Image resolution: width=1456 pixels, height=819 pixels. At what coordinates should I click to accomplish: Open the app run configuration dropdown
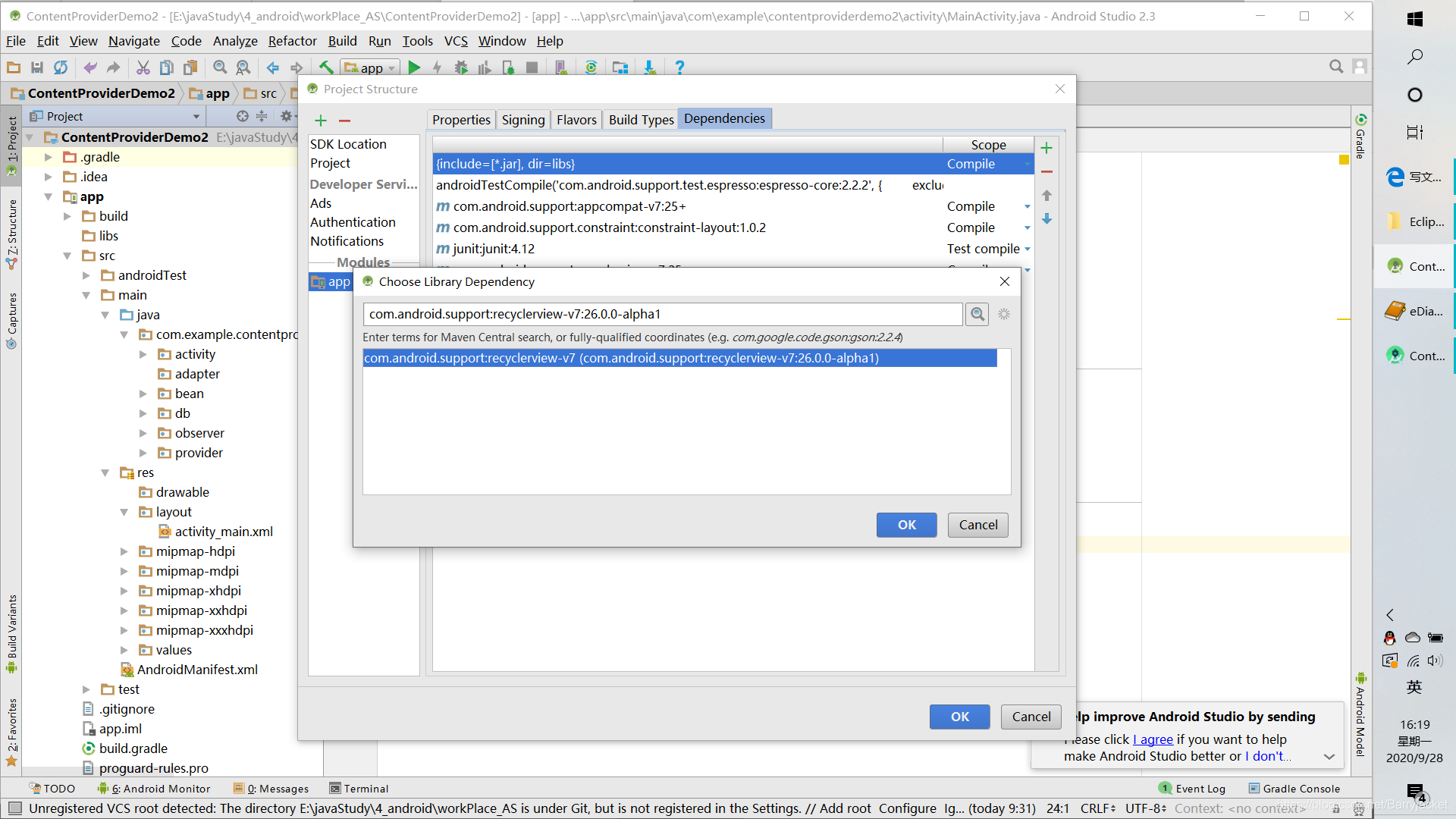pyautogui.click(x=371, y=67)
